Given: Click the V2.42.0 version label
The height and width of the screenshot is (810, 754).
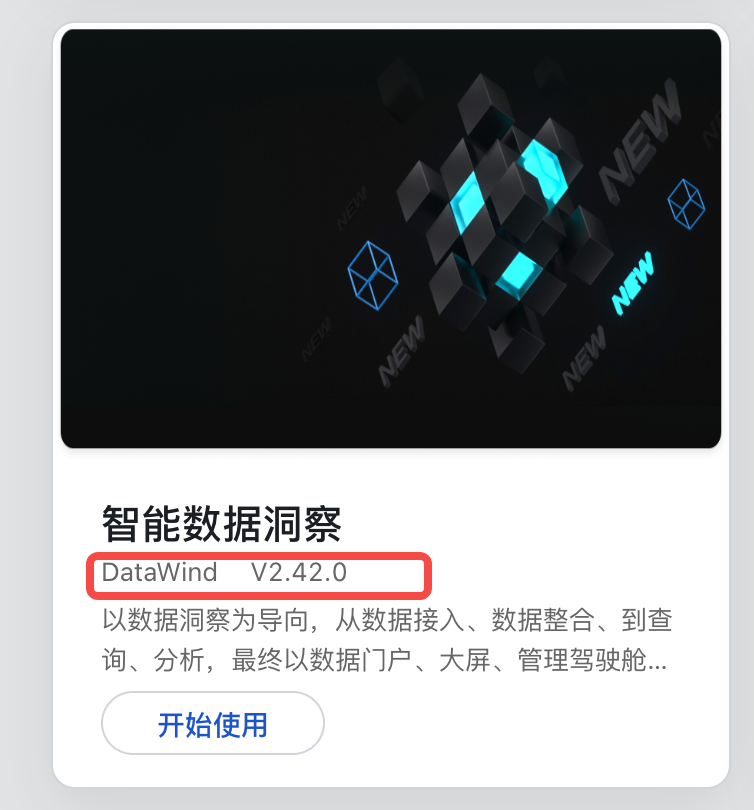Looking at the screenshot, I should click(x=299, y=572).
